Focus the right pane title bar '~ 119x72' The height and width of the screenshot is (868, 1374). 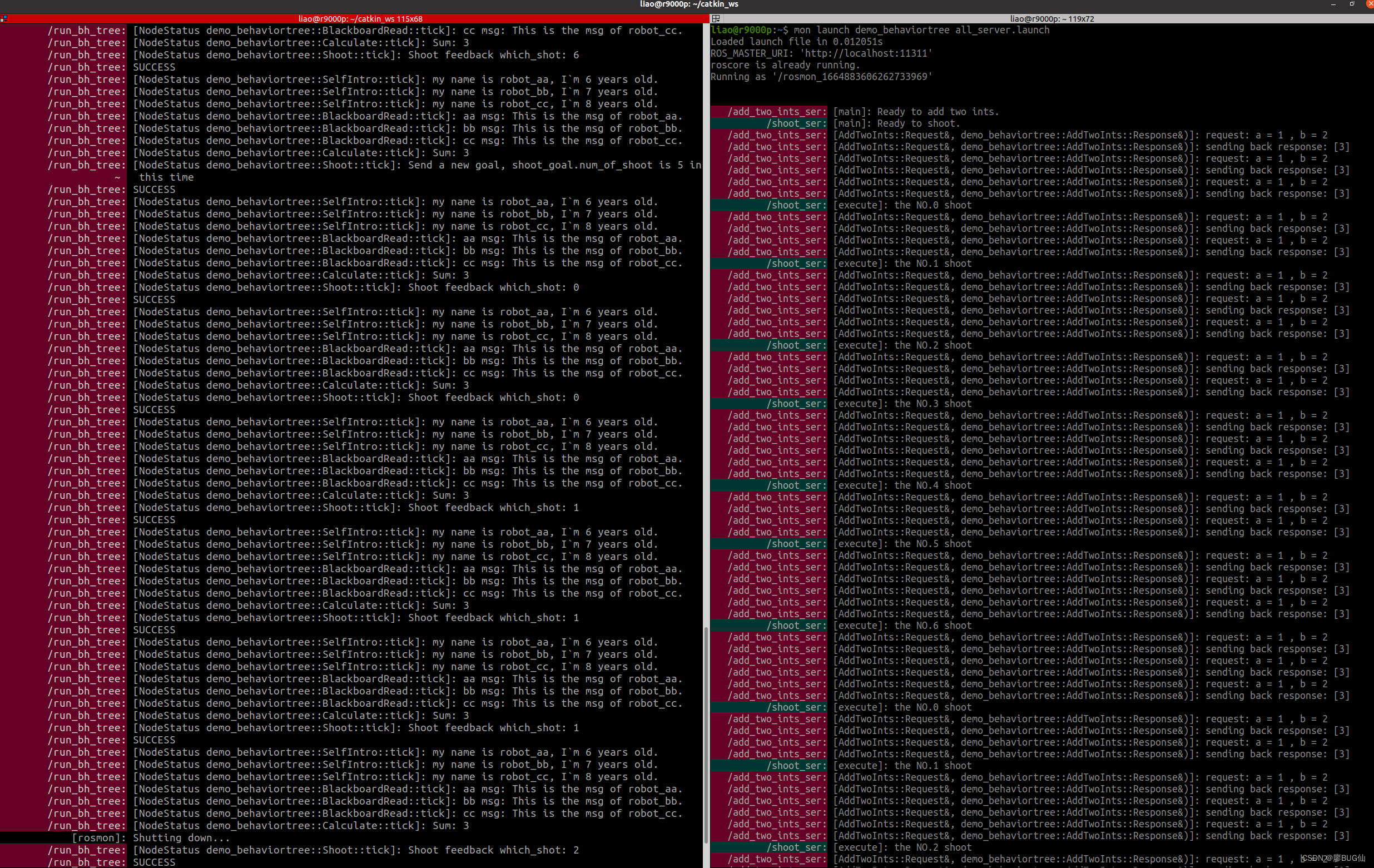pos(1051,19)
